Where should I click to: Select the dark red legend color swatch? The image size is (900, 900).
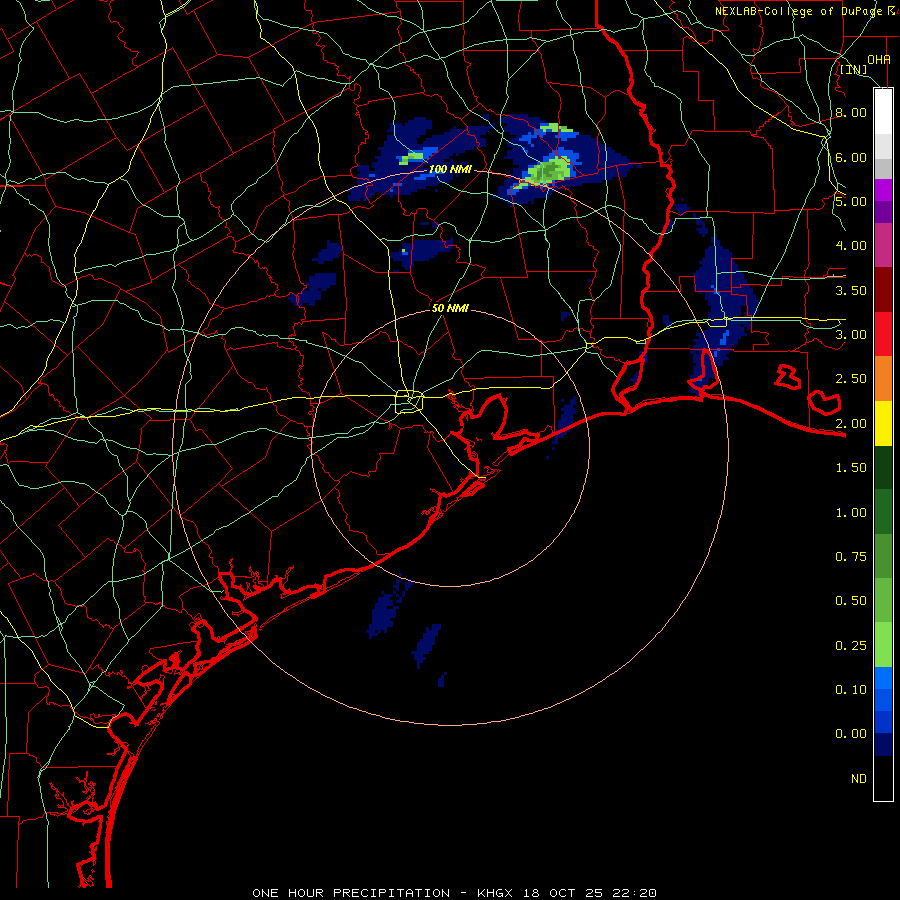(x=883, y=290)
